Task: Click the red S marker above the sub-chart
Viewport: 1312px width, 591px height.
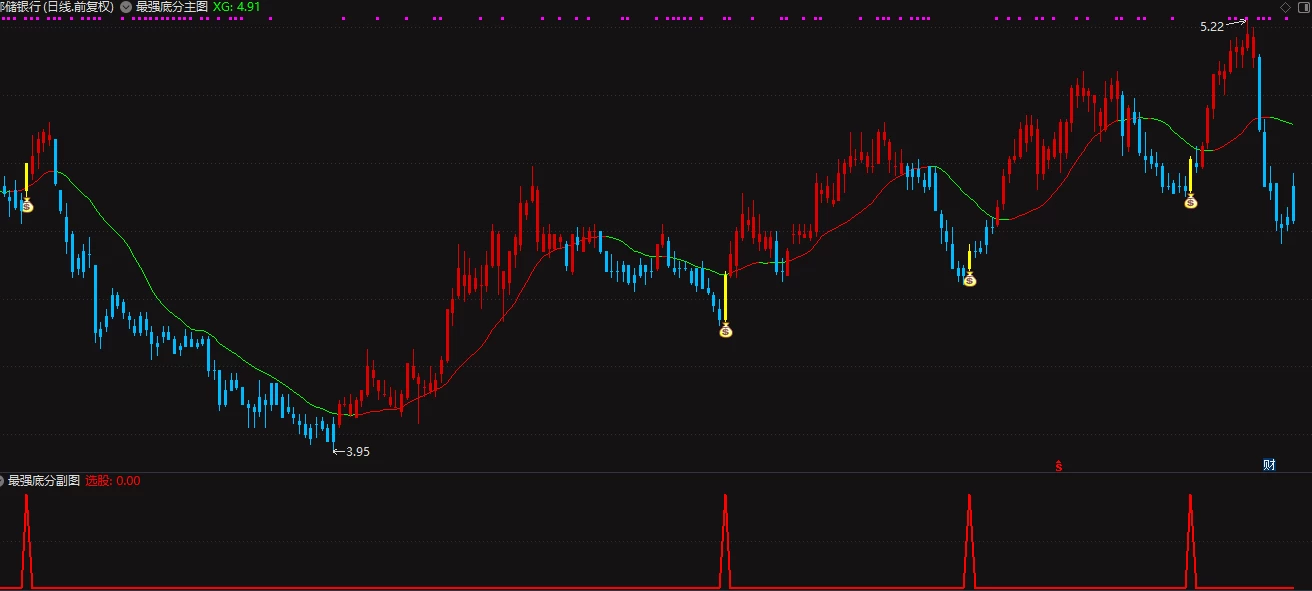Action: click(x=1059, y=466)
